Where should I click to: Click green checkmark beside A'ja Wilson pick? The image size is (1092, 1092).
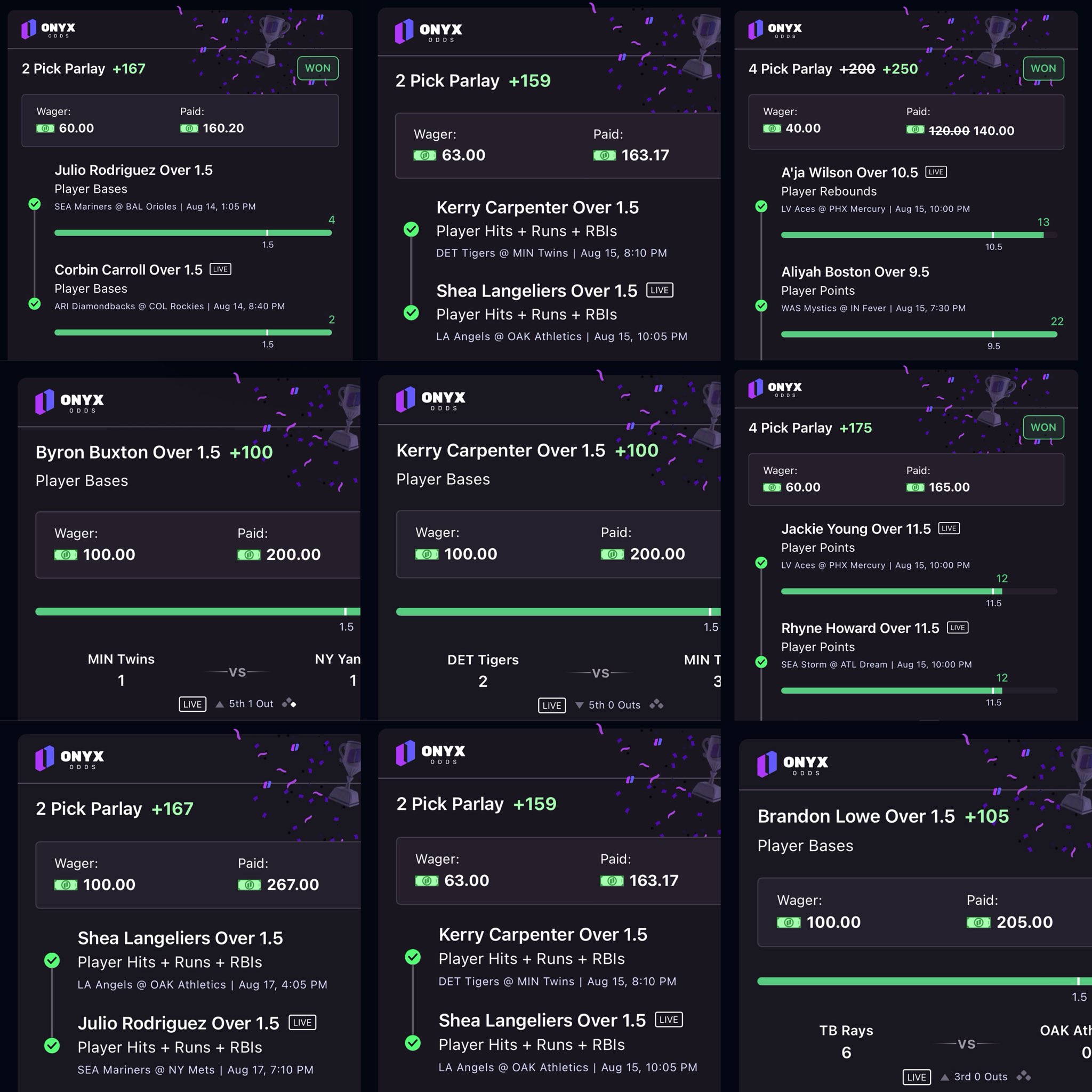click(x=761, y=206)
